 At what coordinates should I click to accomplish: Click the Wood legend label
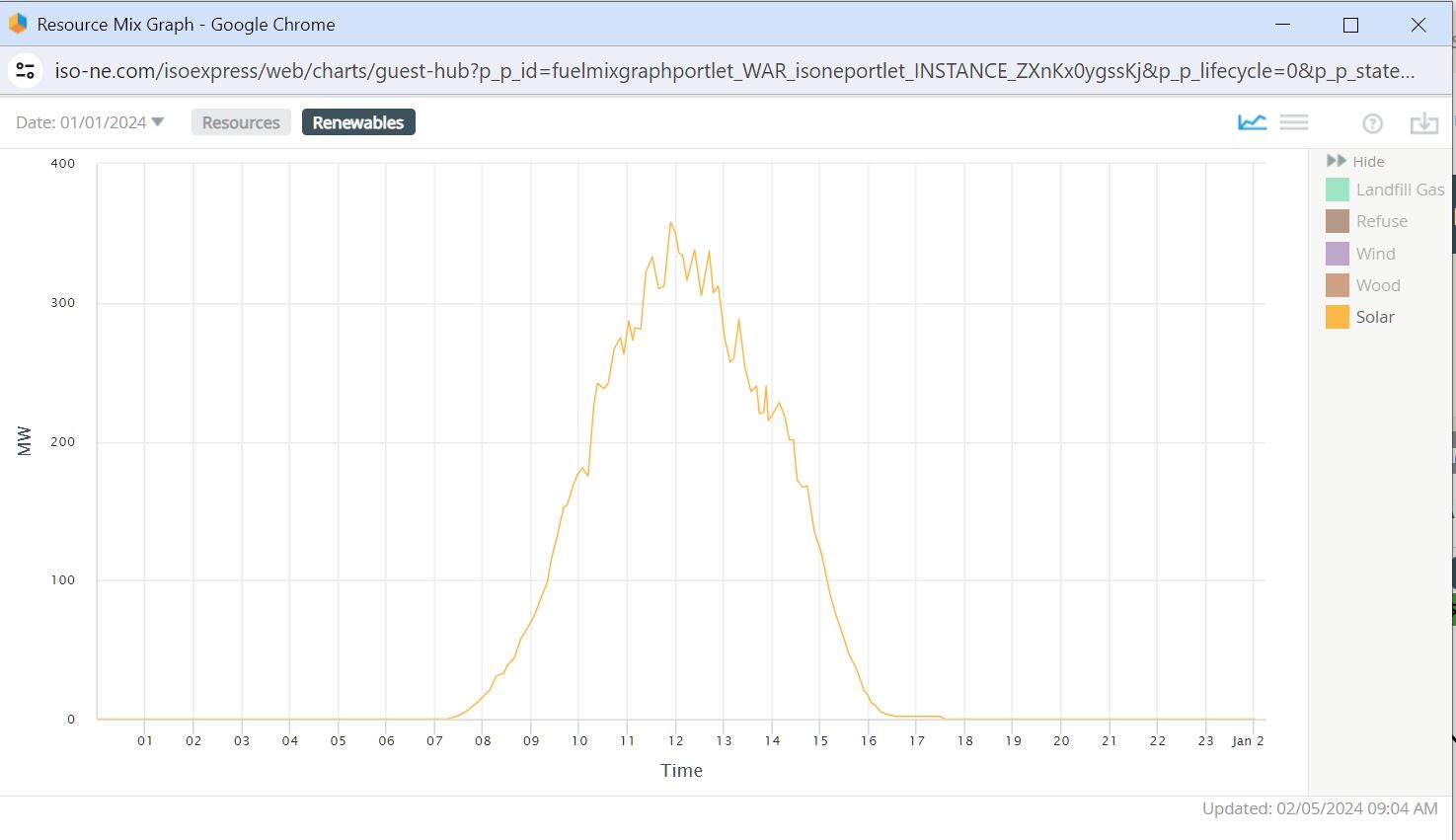click(1378, 285)
